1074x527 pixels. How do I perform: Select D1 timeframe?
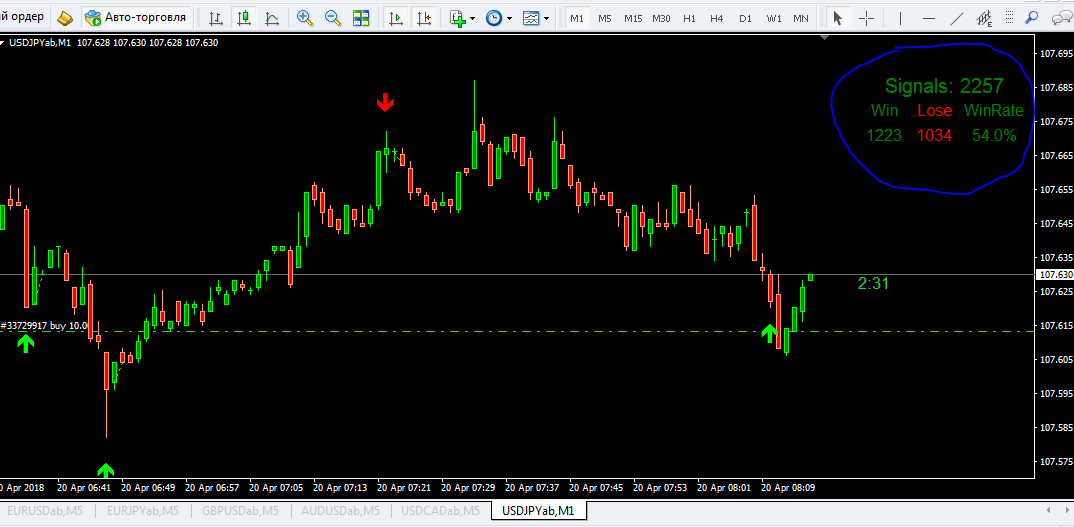coord(745,18)
